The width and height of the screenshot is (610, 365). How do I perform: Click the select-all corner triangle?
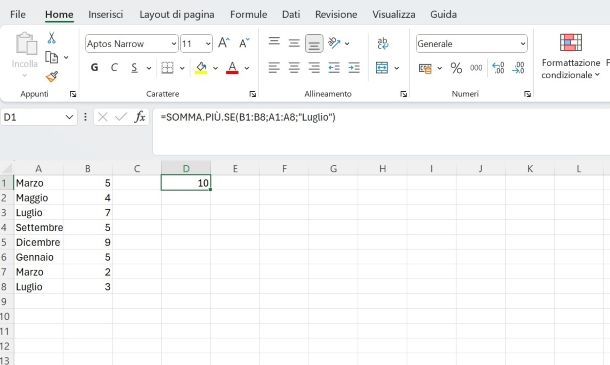[x=7, y=168]
